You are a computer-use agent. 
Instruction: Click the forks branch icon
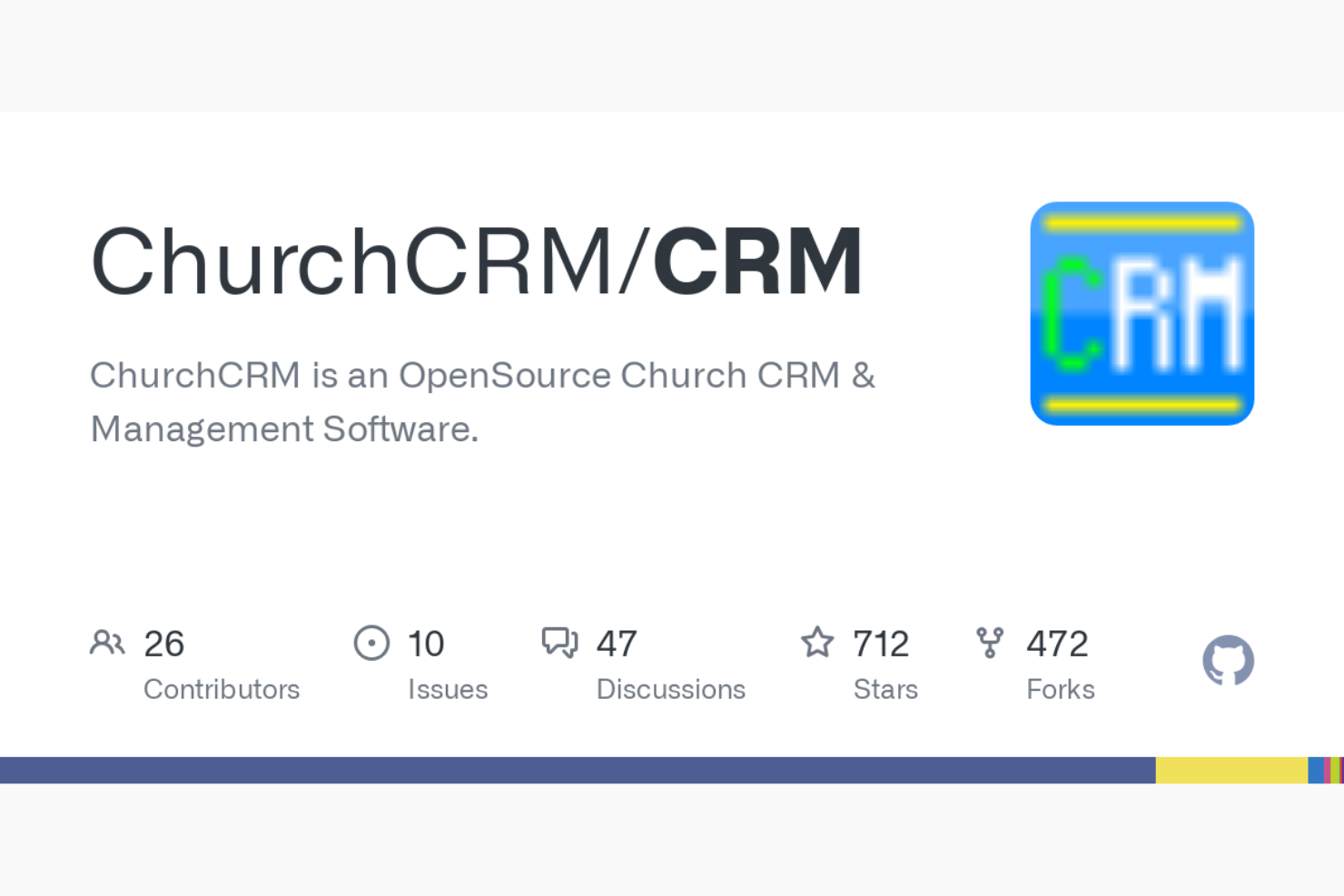pyautogui.click(x=990, y=643)
